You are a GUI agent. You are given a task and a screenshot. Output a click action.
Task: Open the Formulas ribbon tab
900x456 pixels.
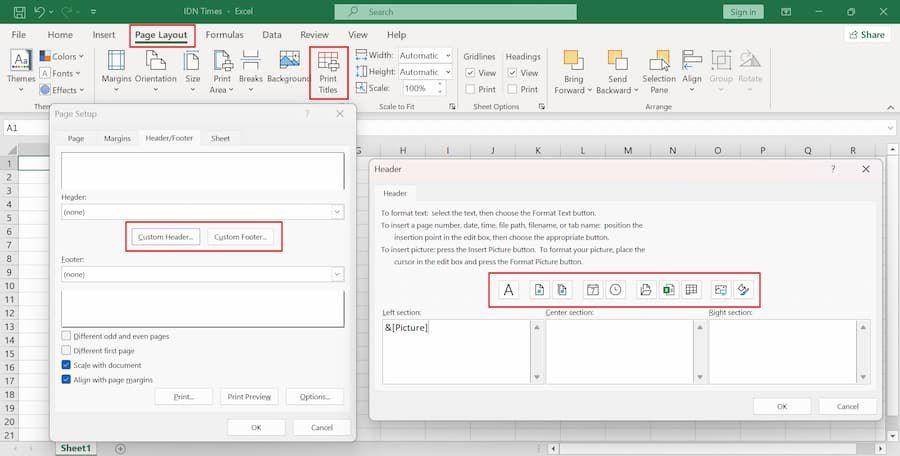point(224,35)
